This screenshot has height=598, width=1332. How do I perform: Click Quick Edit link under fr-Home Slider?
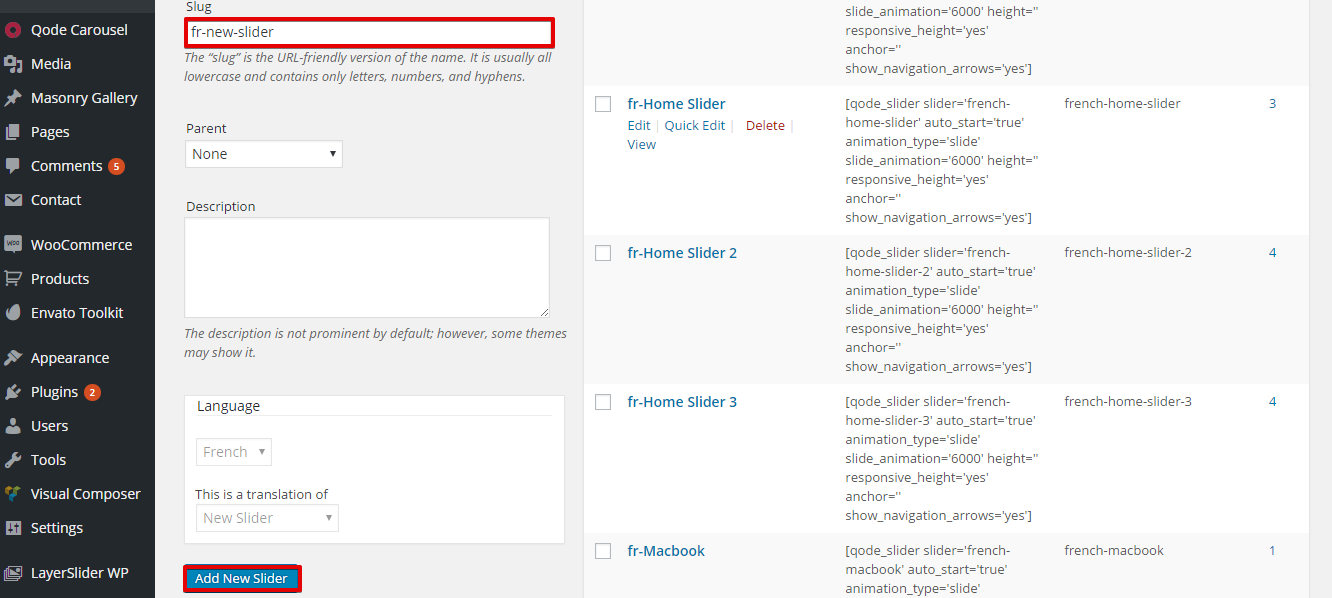[x=695, y=125]
